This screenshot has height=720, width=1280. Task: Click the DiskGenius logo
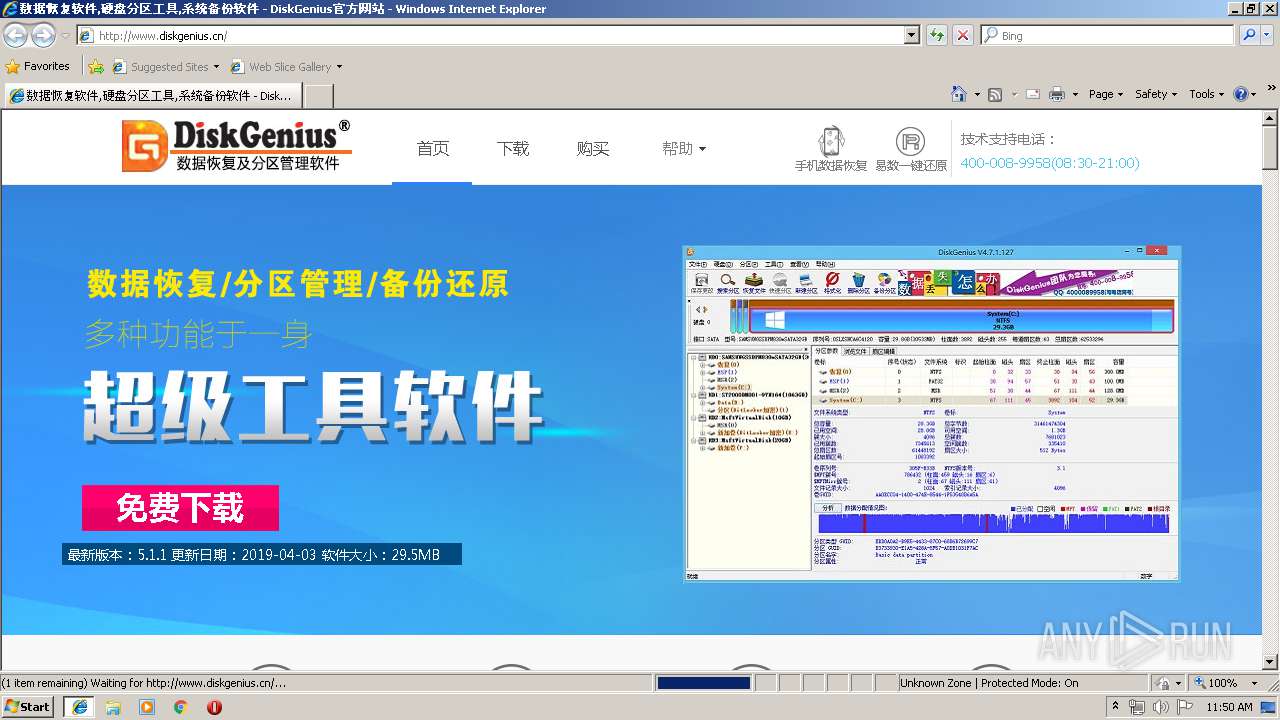tap(236, 146)
